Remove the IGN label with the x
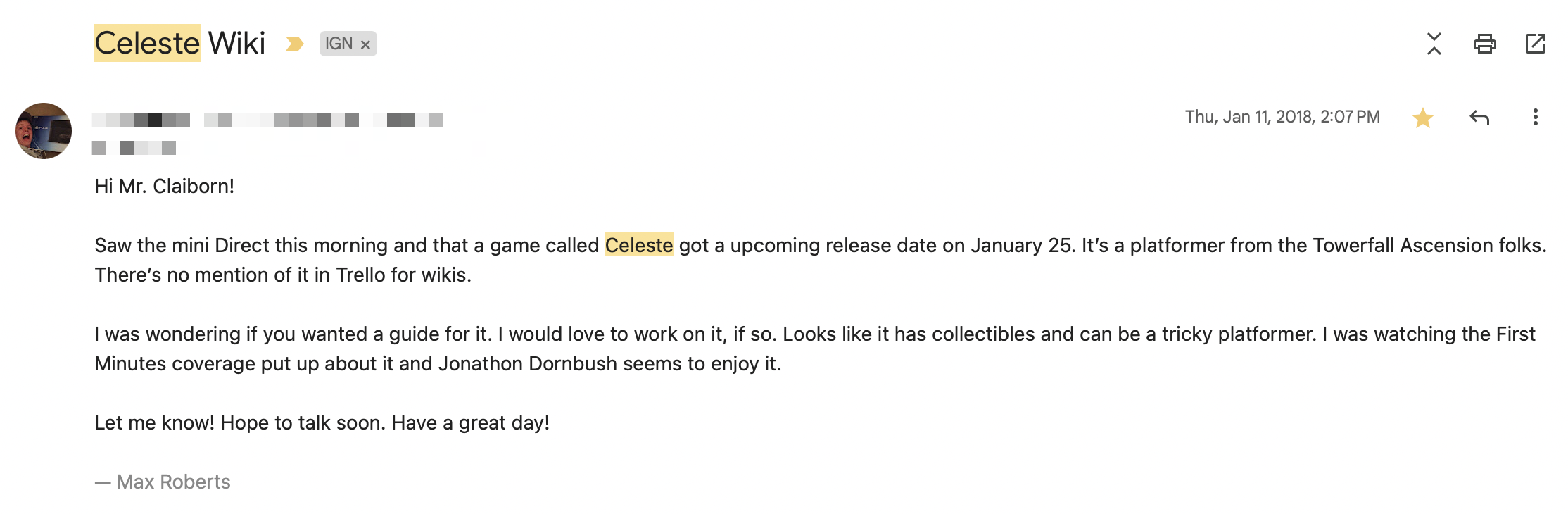Screen dimensions: 1568x514 (x=365, y=44)
